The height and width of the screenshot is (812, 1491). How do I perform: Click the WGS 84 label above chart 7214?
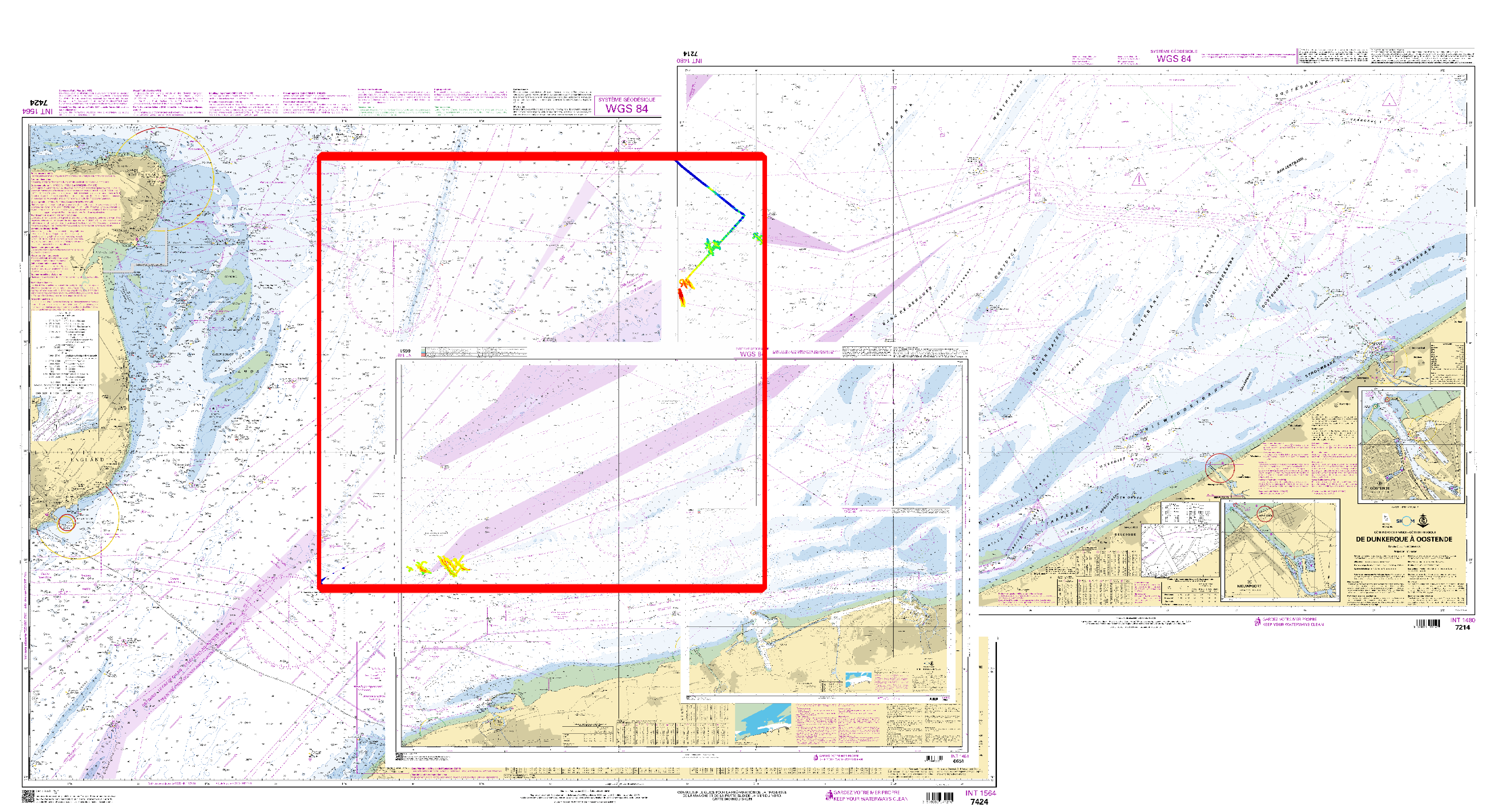pyautogui.click(x=1173, y=58)
